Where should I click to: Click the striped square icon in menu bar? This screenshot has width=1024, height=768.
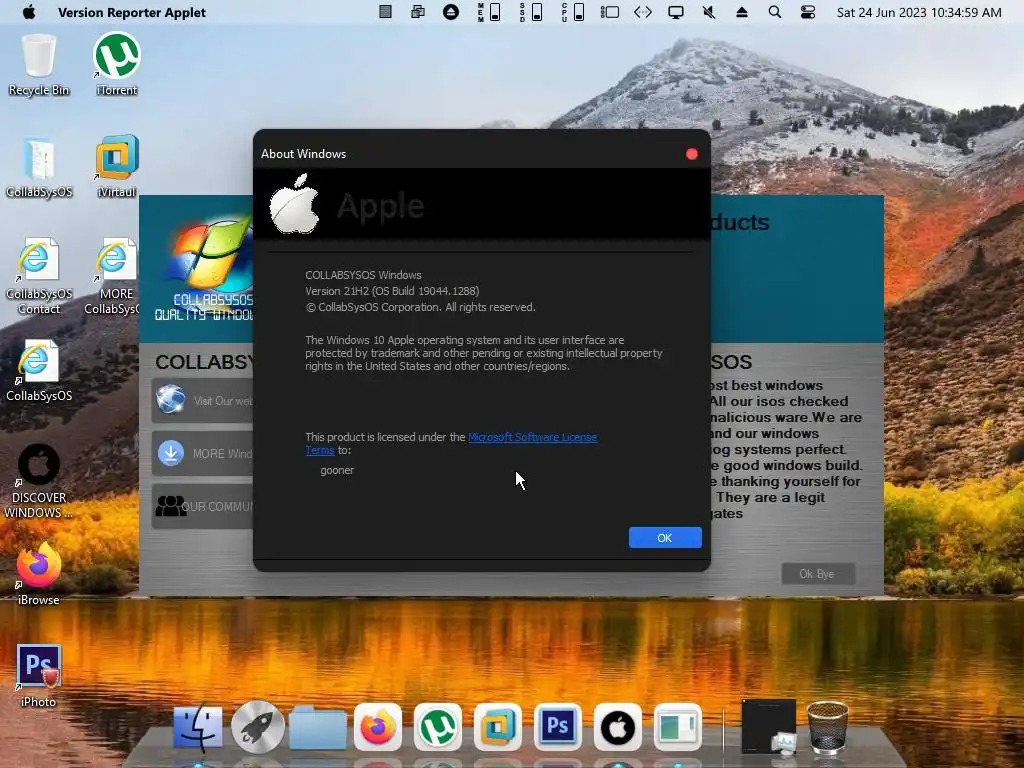(x=385, y=12)
